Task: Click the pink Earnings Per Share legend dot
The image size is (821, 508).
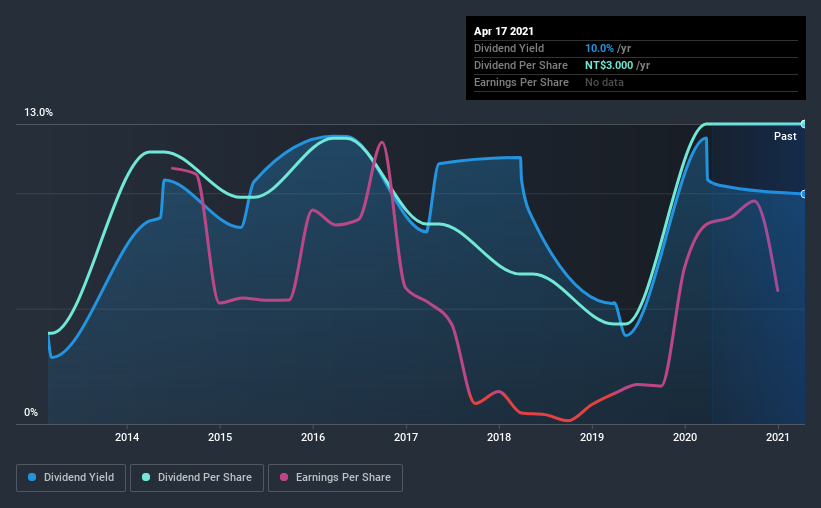Action: 284,477
